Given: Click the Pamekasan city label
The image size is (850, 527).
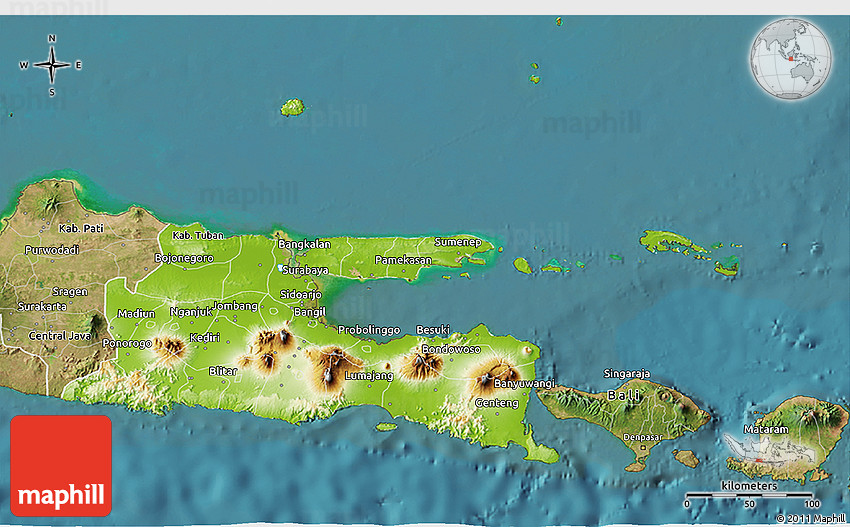Looking at the screenshot, I should [403, 260].
